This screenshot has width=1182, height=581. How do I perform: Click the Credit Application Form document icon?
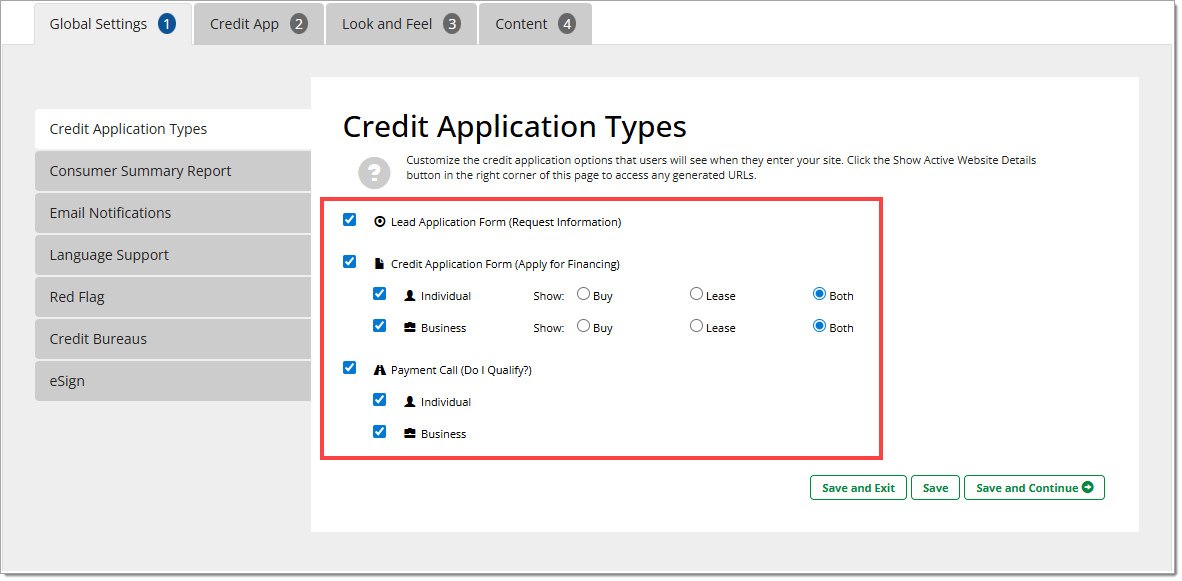[379, 264]
